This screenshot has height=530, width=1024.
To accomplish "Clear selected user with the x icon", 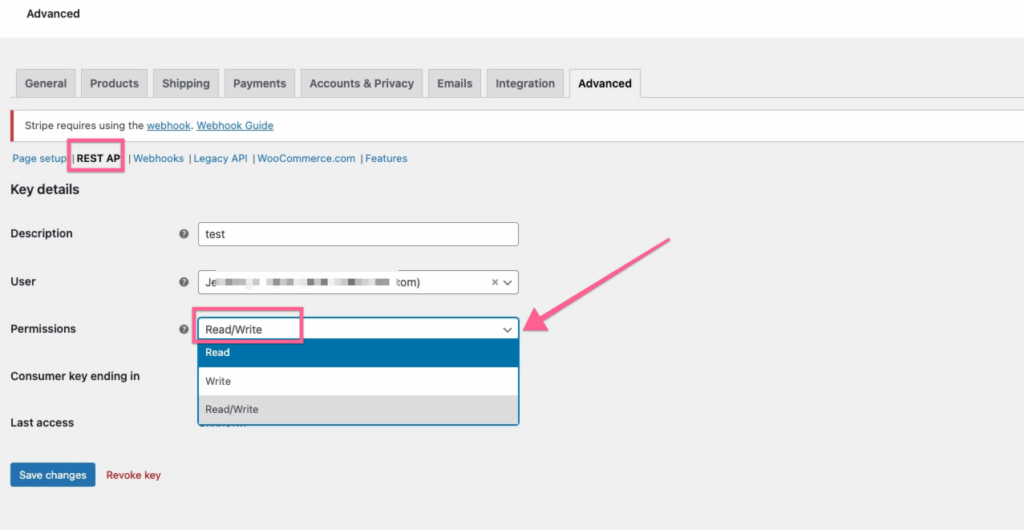I will click(494, 282).
